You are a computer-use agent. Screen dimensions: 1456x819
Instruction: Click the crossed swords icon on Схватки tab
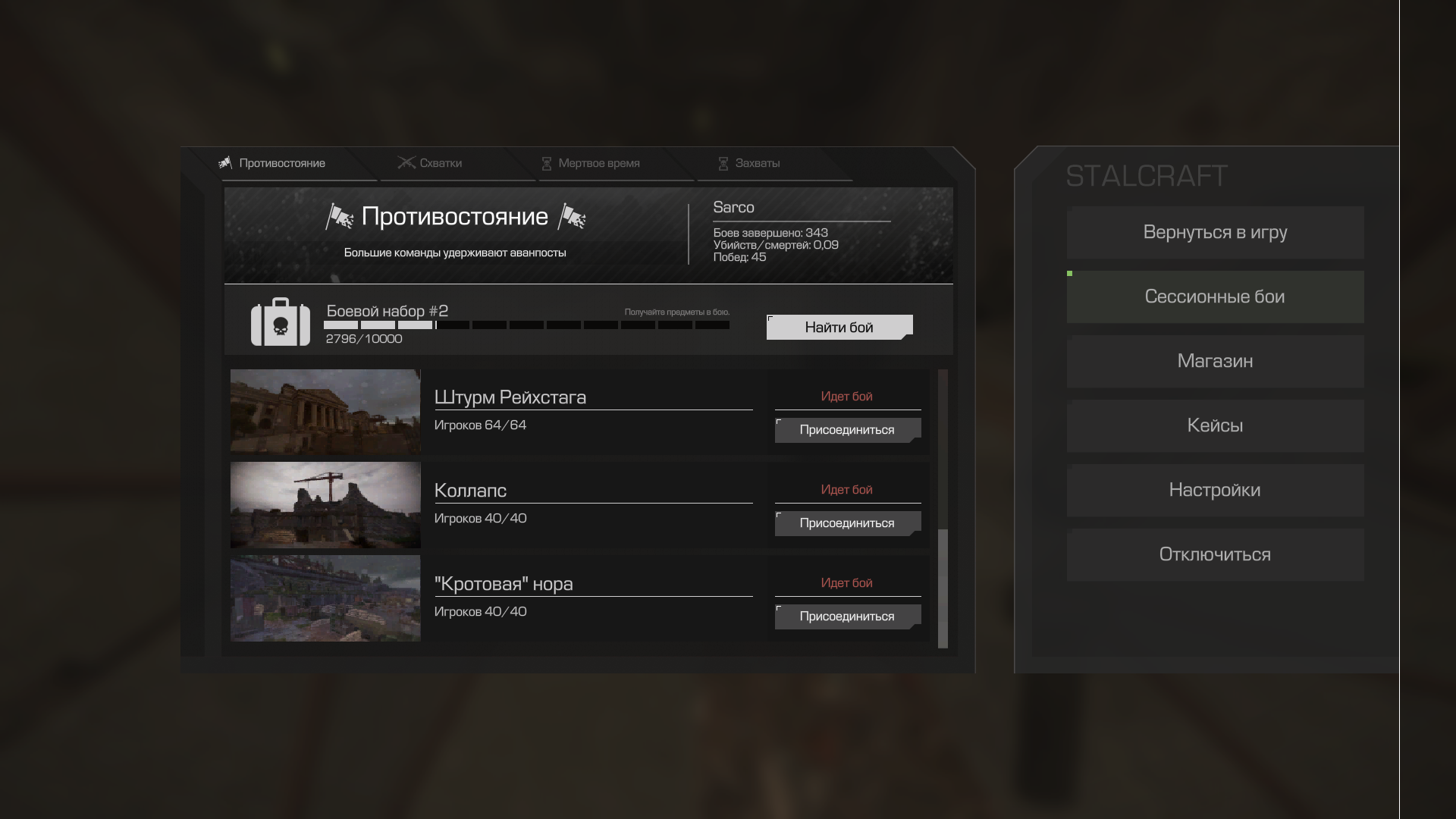[x=406, y=163]
